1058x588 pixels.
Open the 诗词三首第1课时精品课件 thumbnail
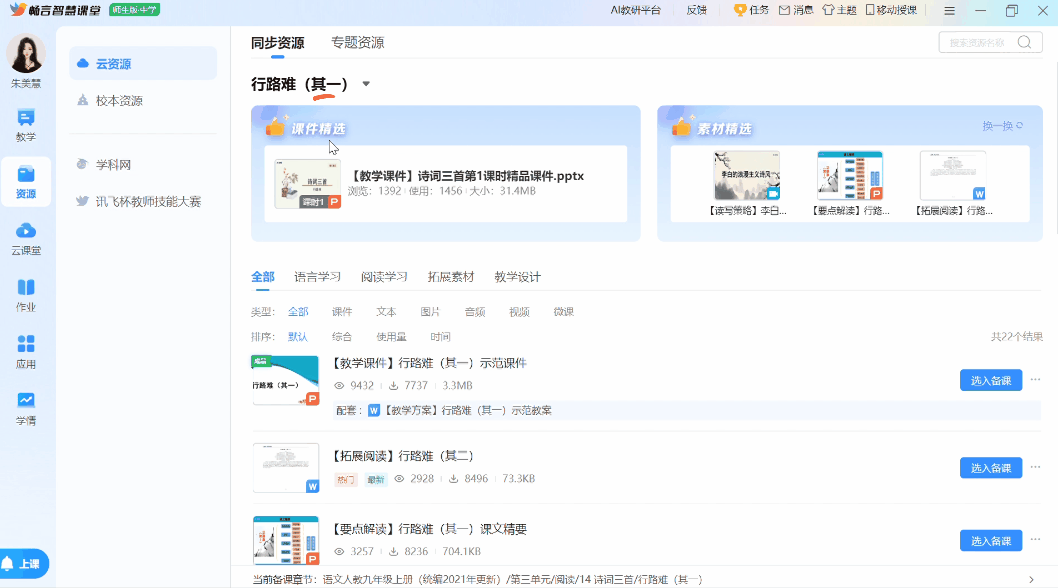(308, 184)
